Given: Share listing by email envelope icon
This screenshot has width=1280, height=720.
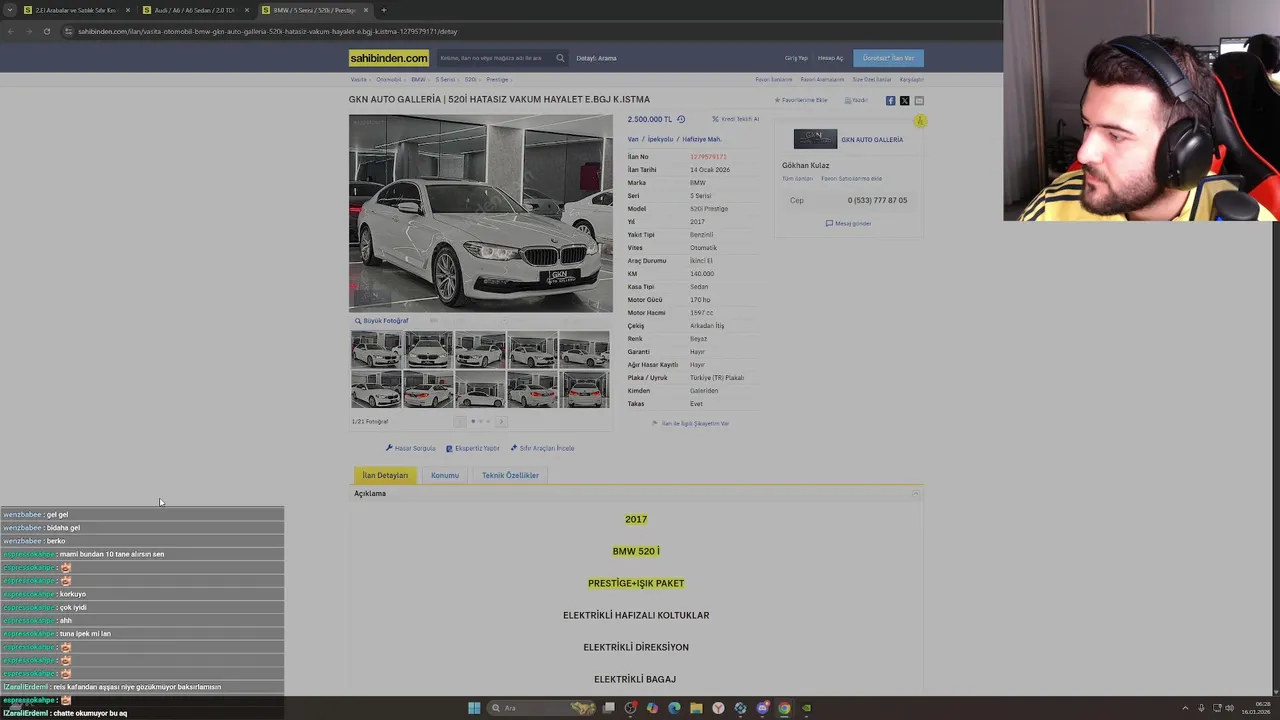Looking at the screenshot, I should 919,100.
